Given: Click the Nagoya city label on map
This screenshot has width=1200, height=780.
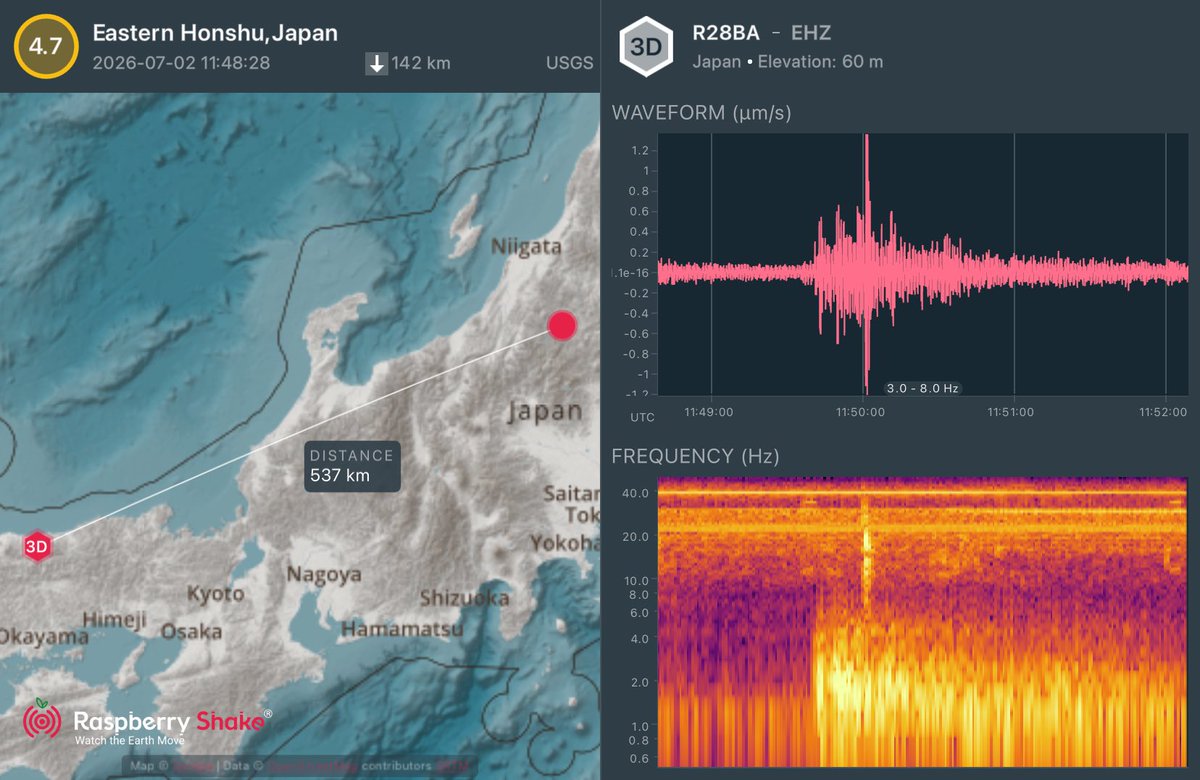Looking at the screenshot, I should (323, 575).
